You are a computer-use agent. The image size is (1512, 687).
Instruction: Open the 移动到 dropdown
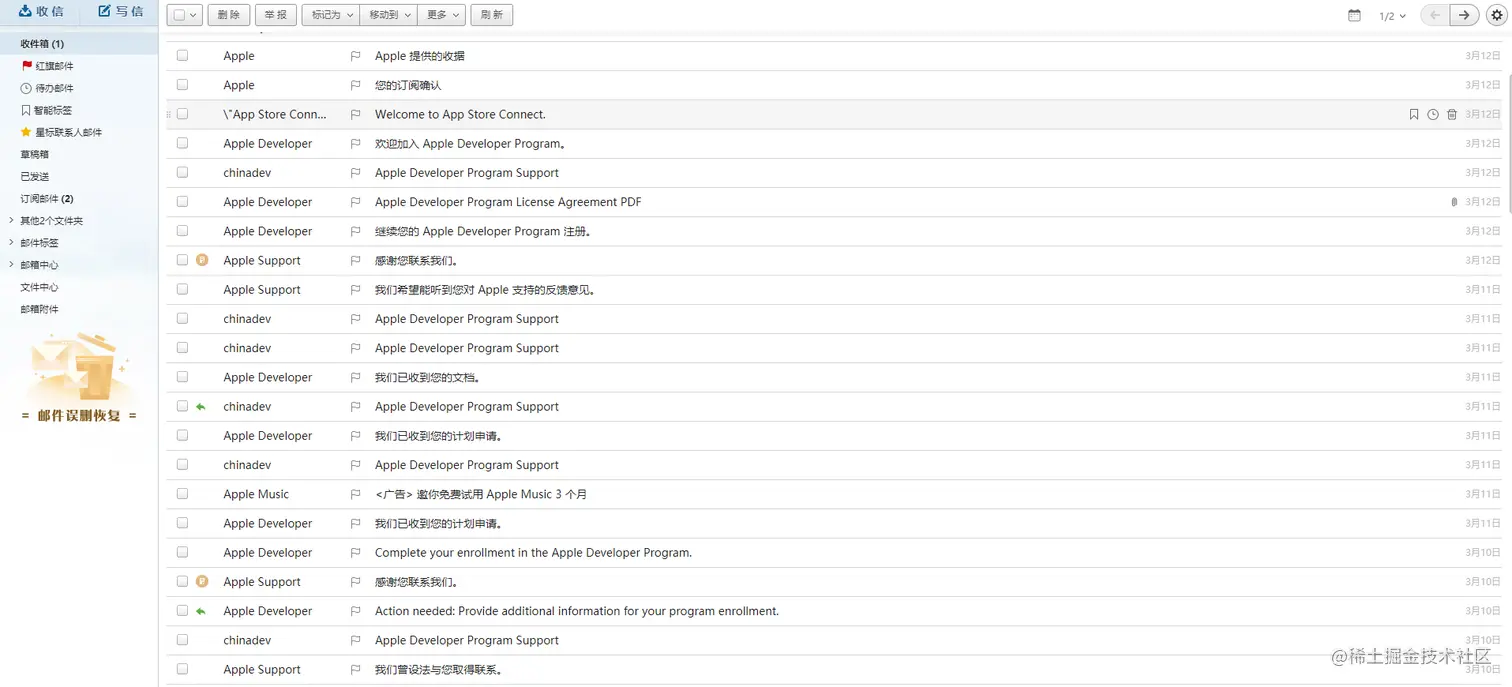tap(388, 15)
